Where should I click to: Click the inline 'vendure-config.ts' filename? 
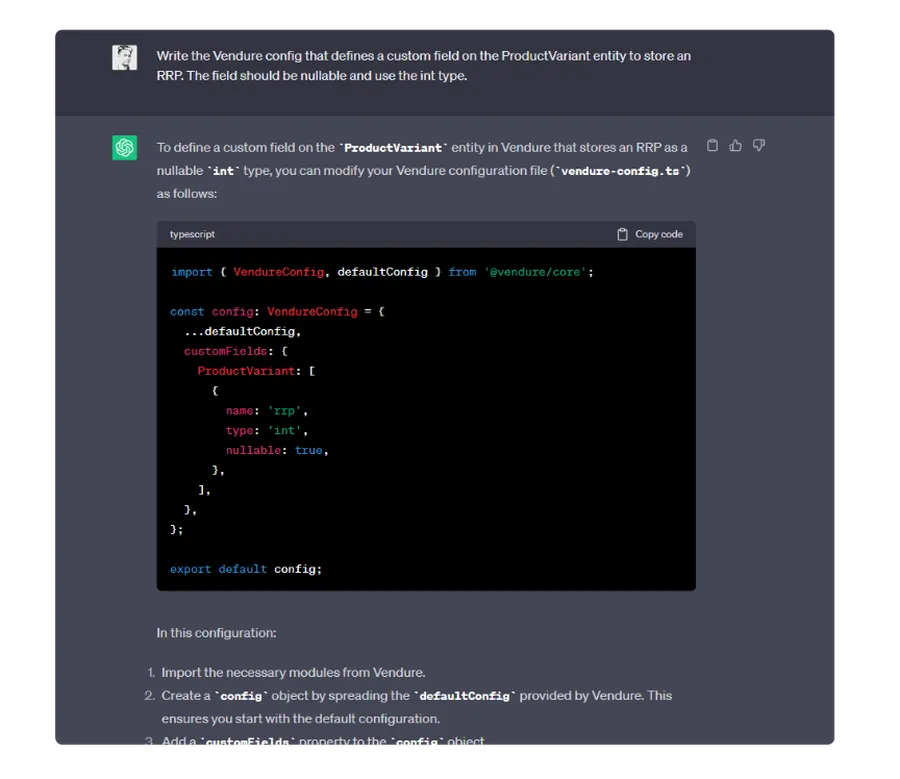pyautogui.click(x=620, y=171)
